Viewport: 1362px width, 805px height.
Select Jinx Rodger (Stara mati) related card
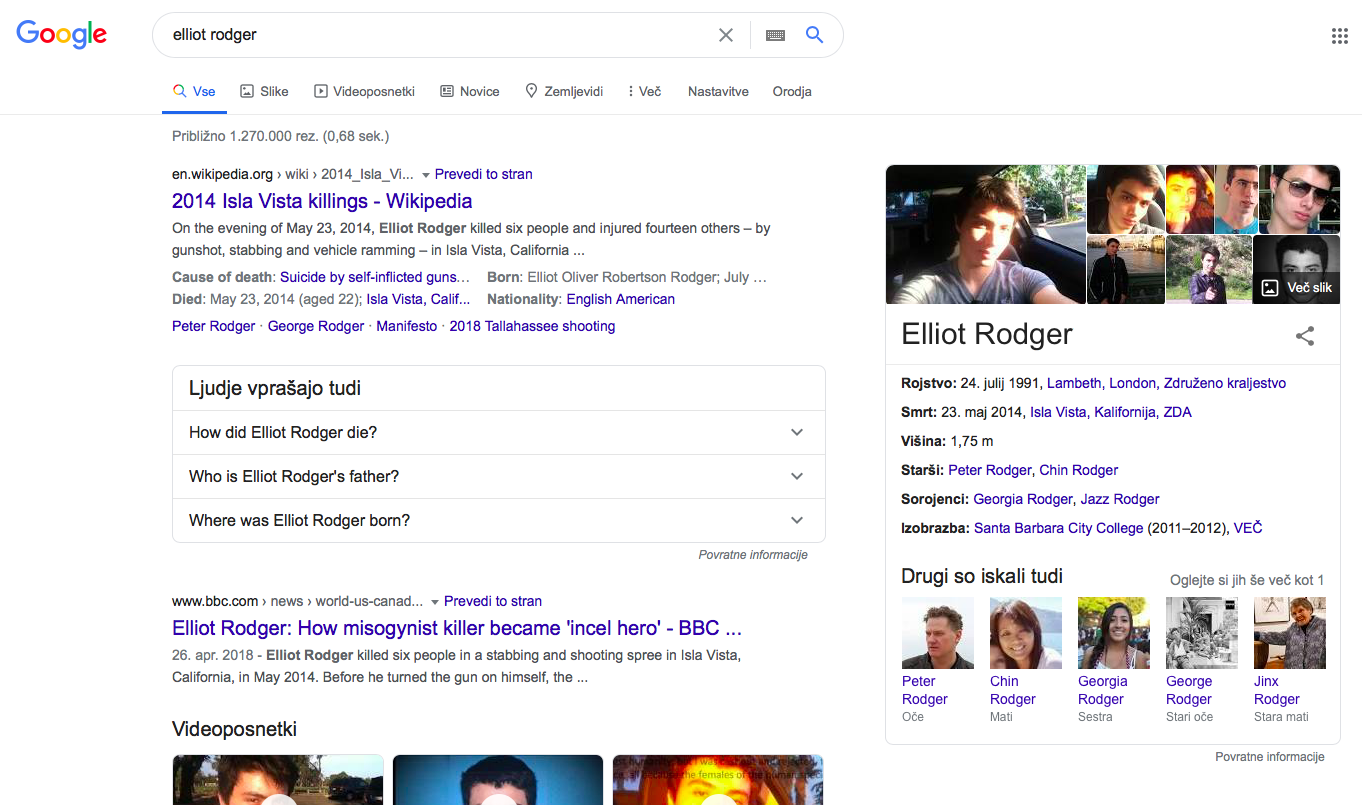click(x=1289, y=660)
